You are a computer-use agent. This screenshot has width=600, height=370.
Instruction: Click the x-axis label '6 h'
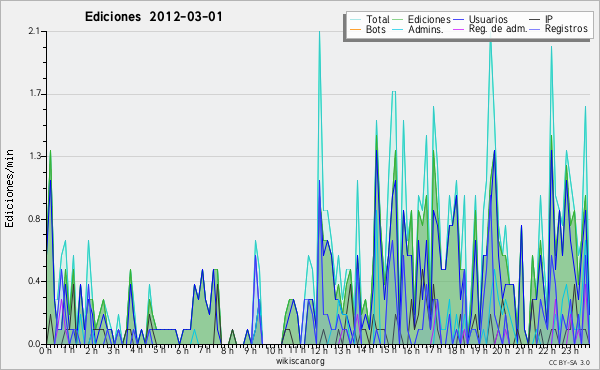tap(182, 350)
